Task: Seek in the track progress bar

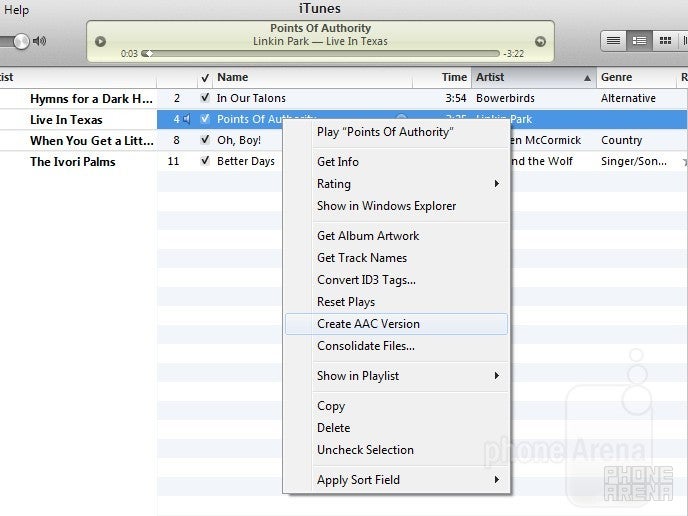Action: [321, 54]
